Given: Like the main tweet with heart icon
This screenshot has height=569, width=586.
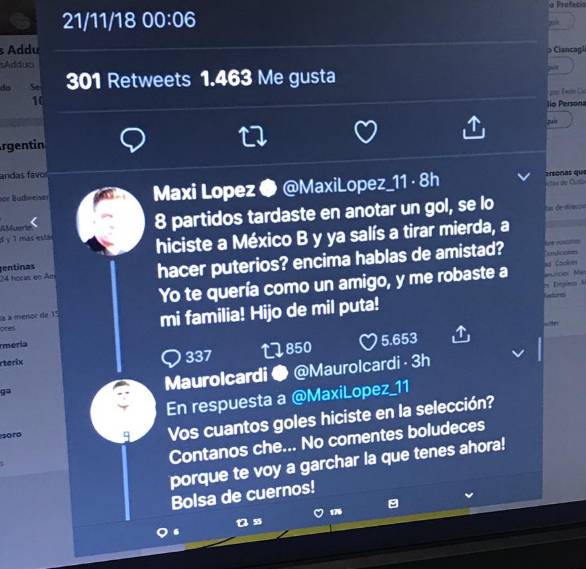Looking at the screenshot, I should click(365, 132).
